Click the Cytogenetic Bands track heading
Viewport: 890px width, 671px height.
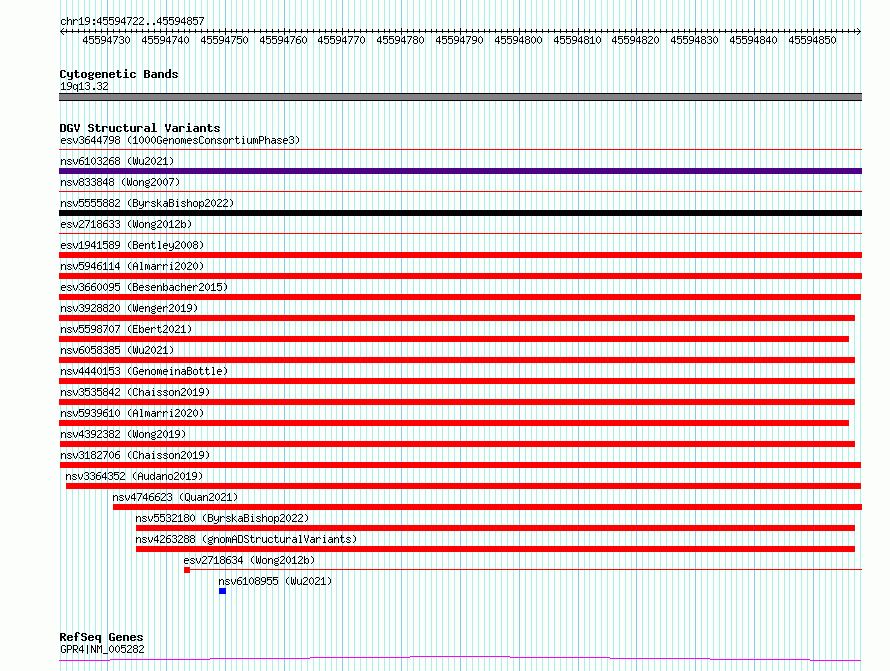point(119,74)
